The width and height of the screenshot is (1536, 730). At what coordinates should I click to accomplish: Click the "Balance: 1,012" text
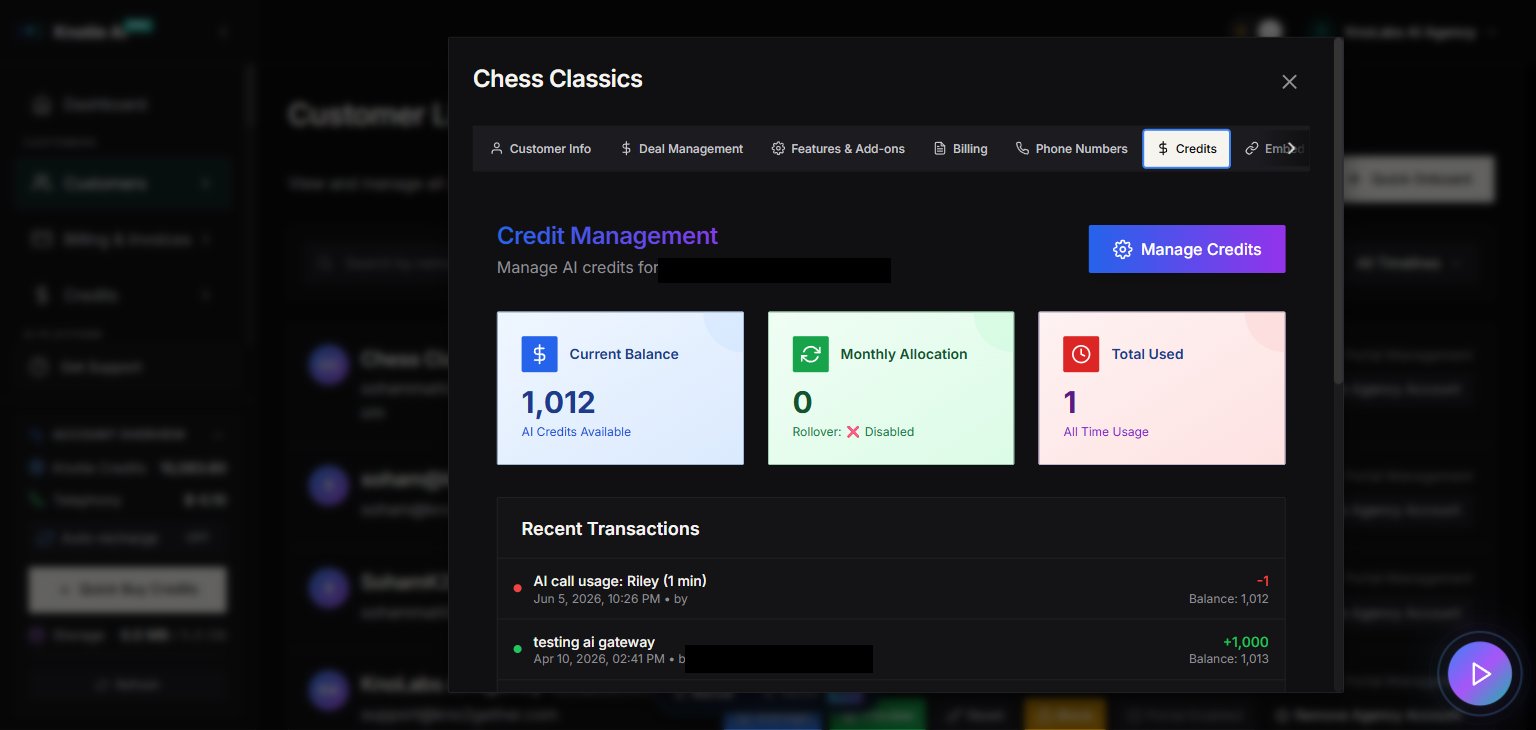point(1228,599)
